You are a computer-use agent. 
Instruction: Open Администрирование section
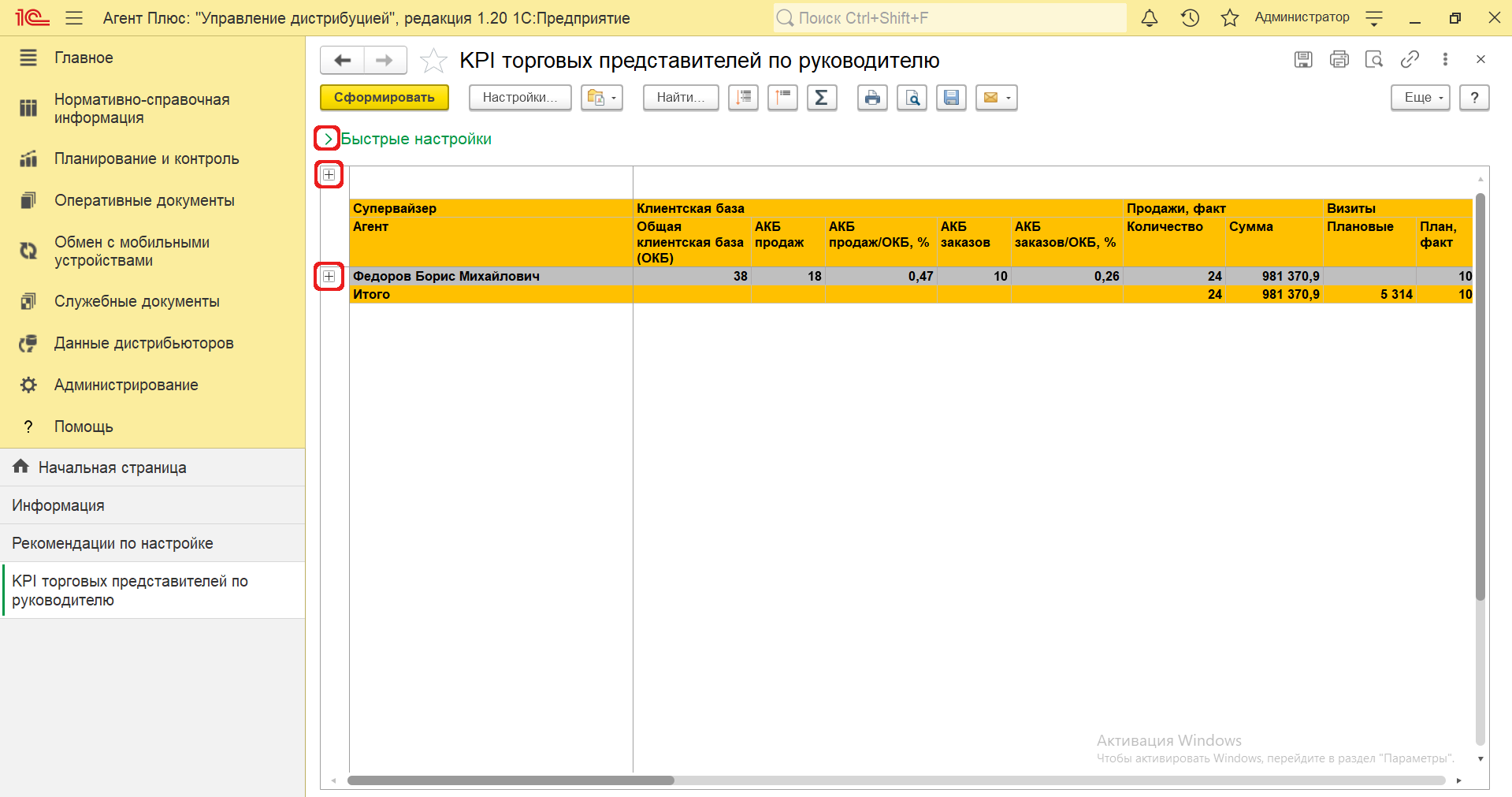[152, 385]
